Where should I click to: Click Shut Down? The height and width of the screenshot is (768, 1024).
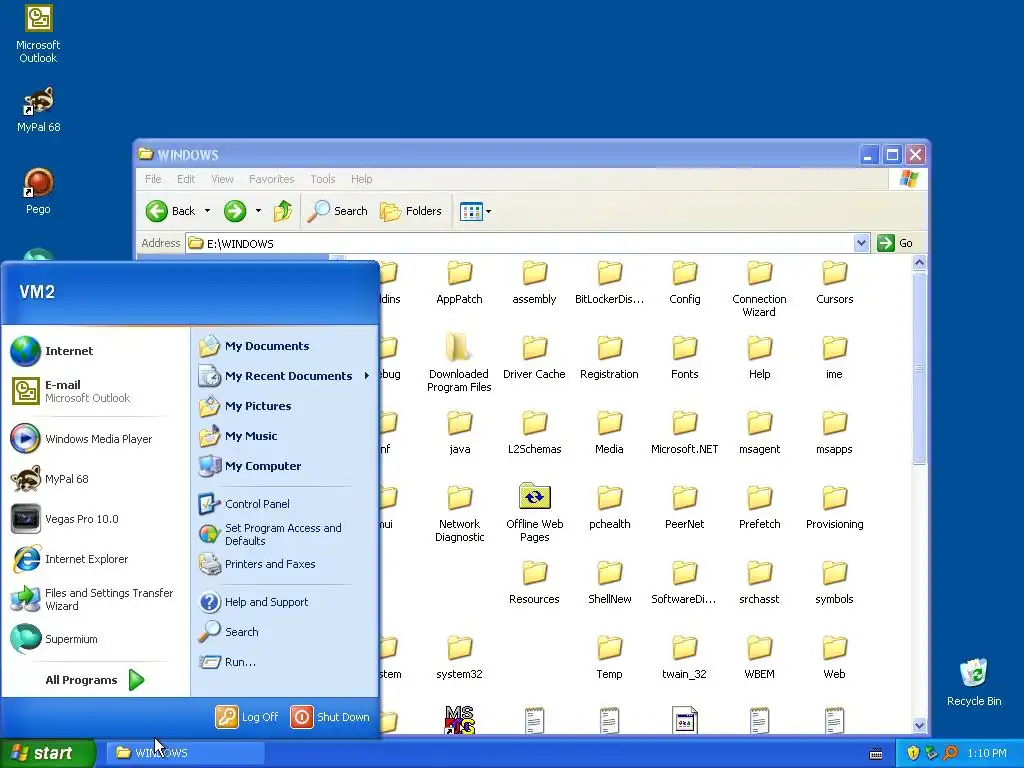pos(330,716)
